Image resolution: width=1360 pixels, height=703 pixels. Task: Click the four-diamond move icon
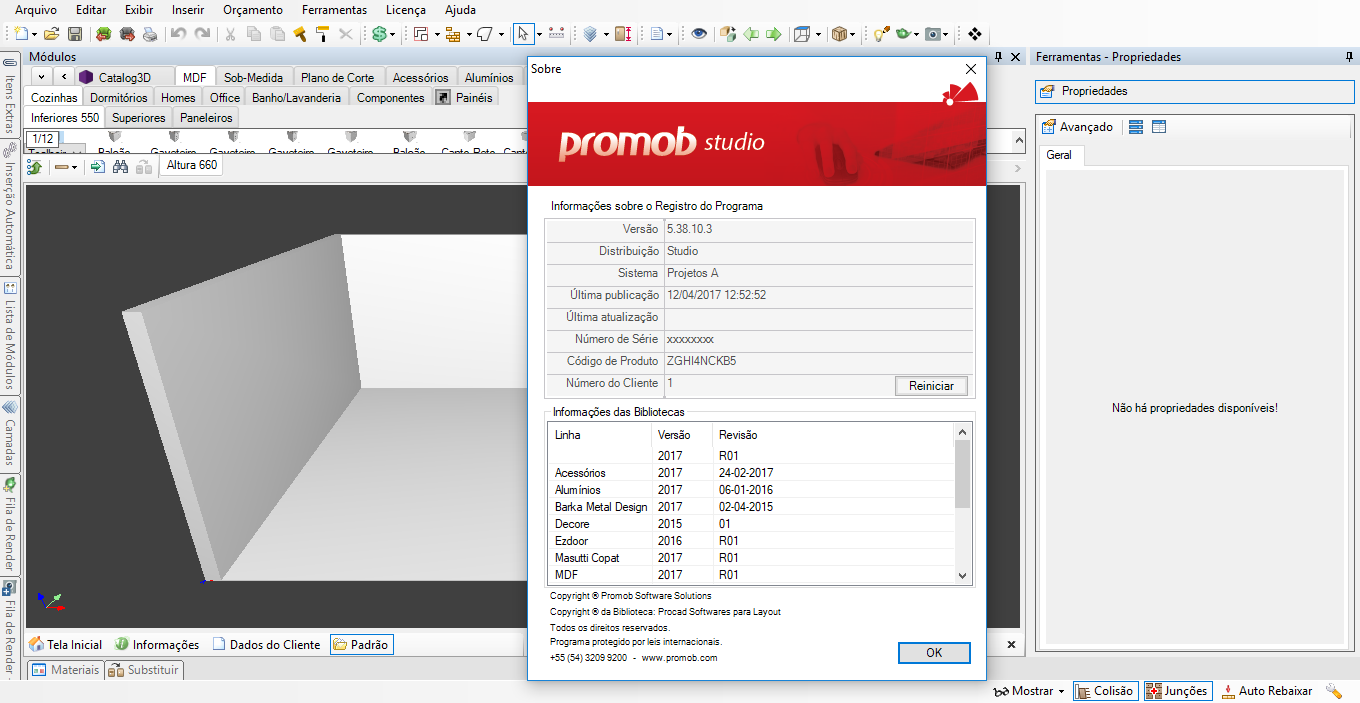click(975, 34)
